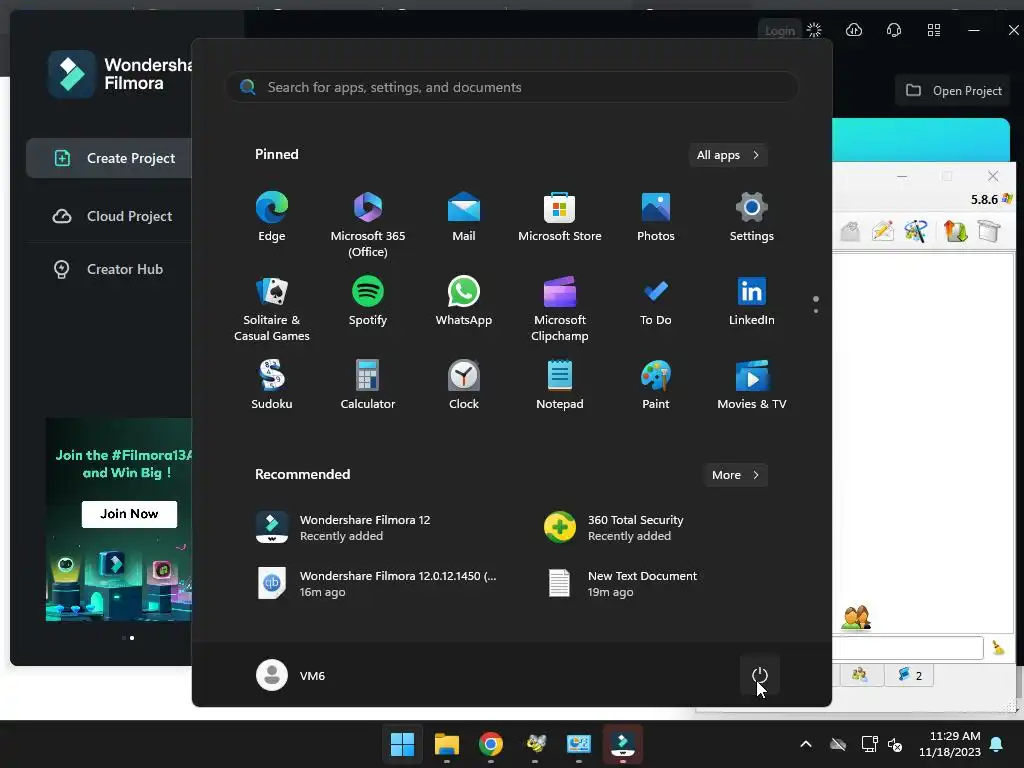Click the power button in Start menu

click(x=760, y=675)
